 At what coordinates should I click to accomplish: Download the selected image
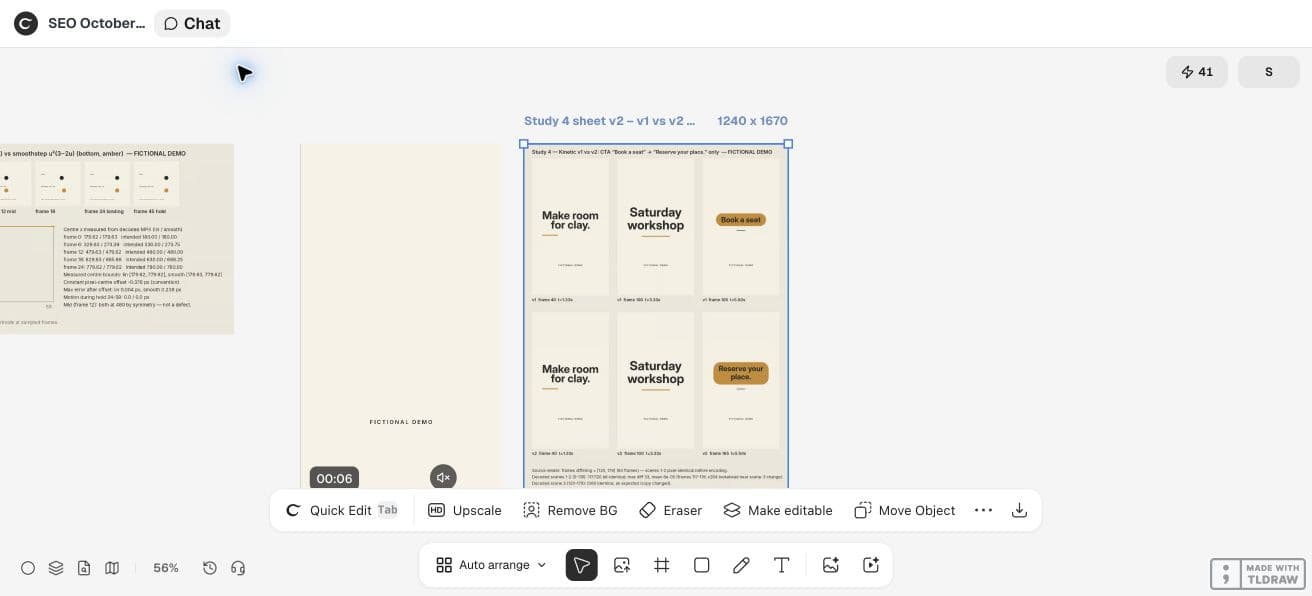coord(1019,510)
